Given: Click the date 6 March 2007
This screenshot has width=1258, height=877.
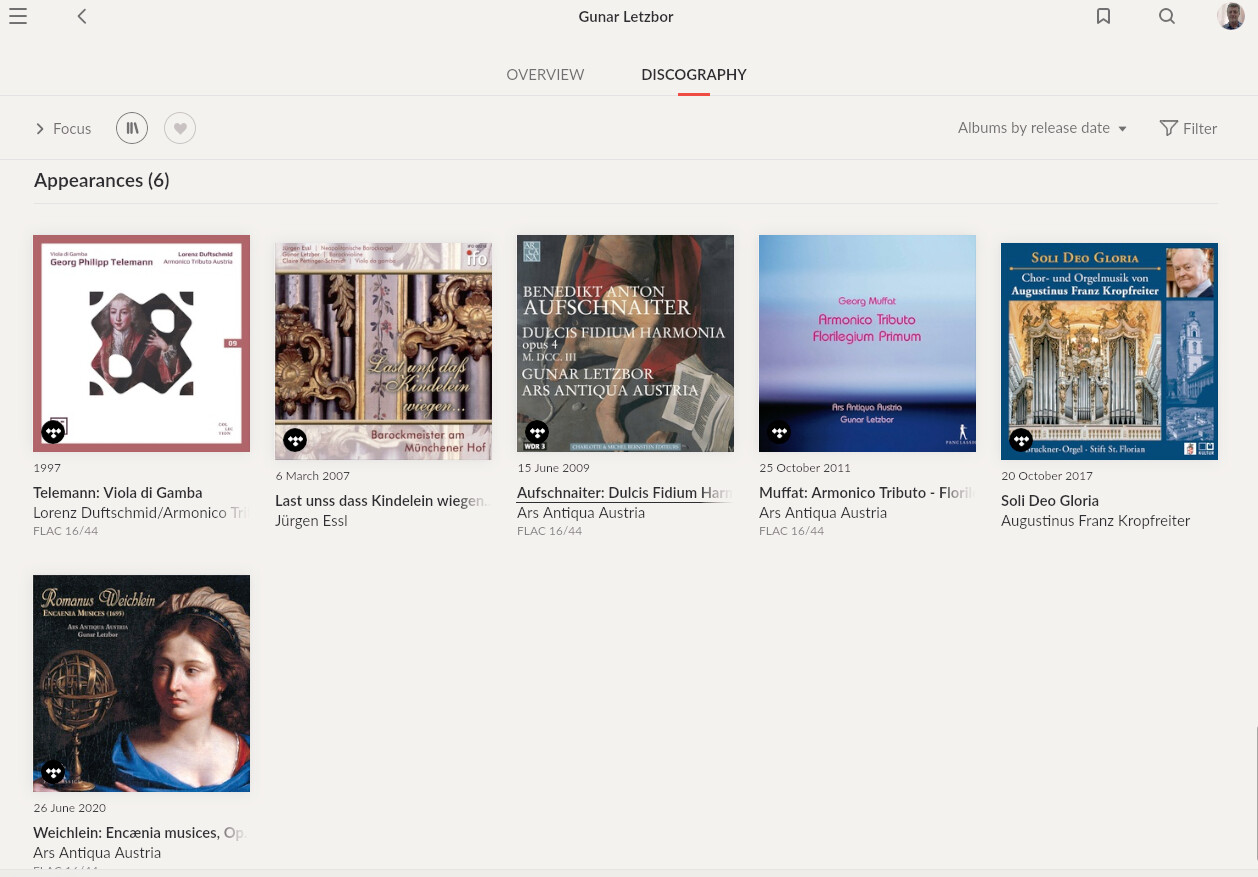Looking at the screenshot, I should (312, 476).
